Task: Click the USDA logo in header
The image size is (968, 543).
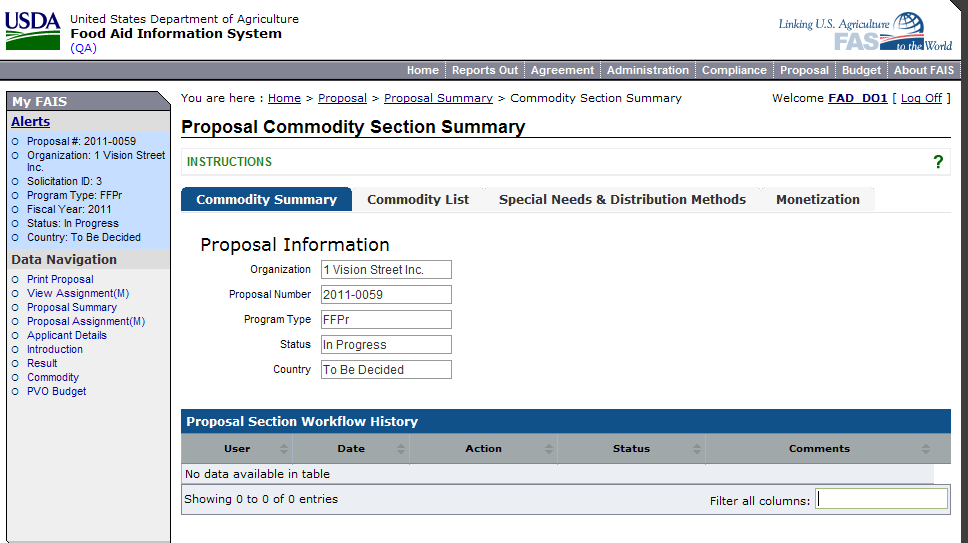Action: pos(33,32)
